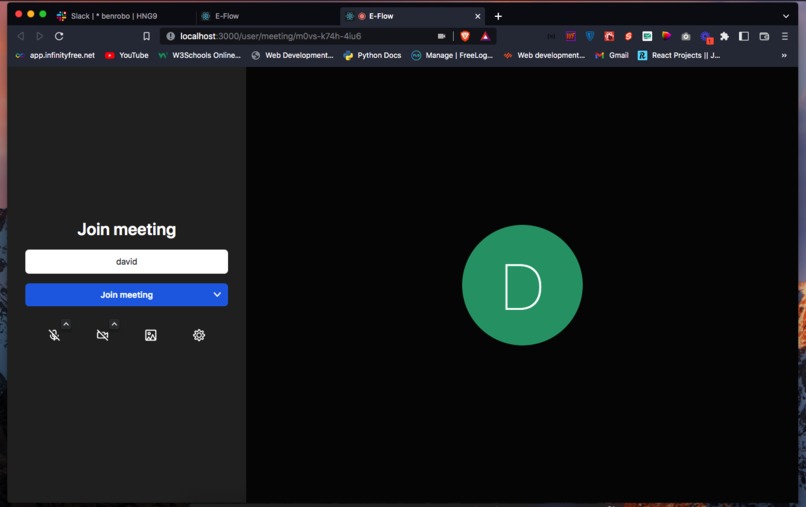Click the screenshot camera extension icon
The width and height of the screenshot is (806, 507).
point(686,36)
